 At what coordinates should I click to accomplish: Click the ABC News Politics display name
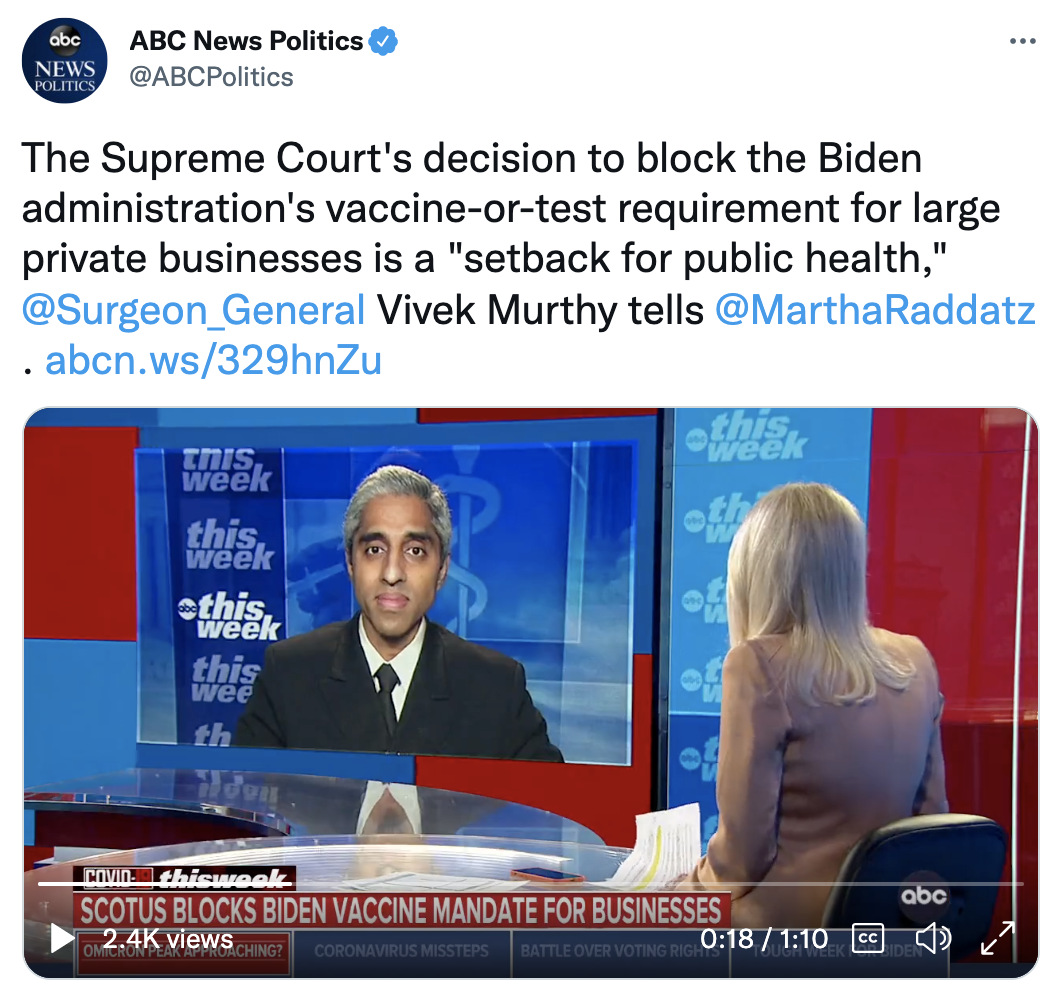tap(246, 41)
